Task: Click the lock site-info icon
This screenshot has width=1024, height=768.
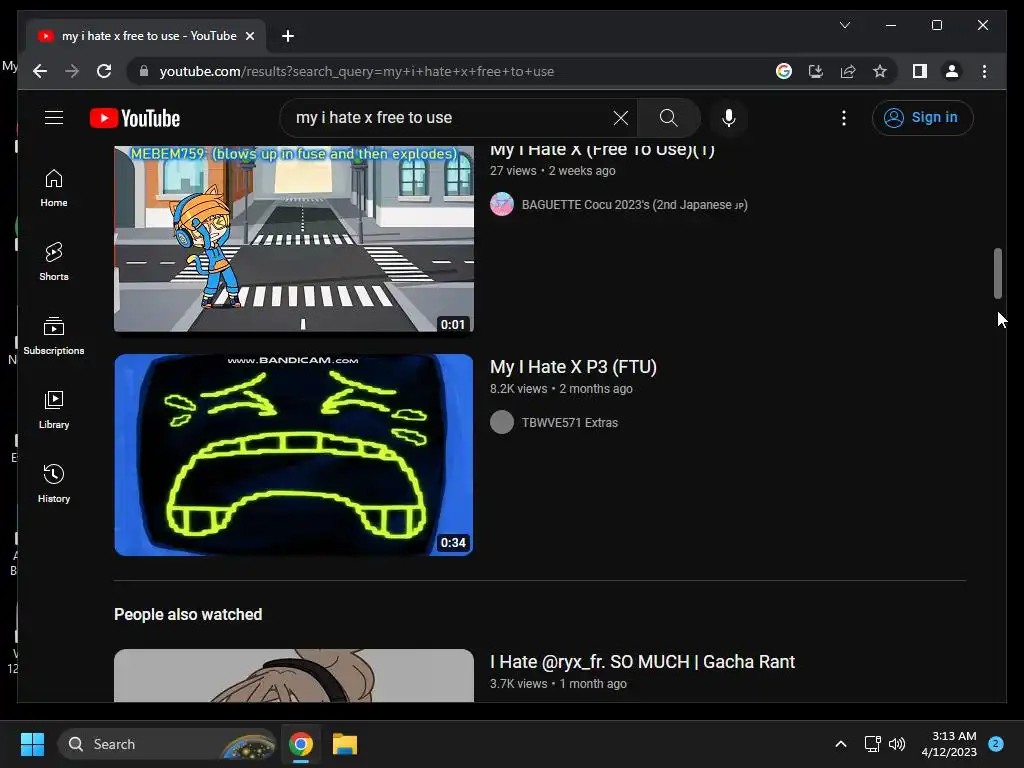Action: click(144, 71)
